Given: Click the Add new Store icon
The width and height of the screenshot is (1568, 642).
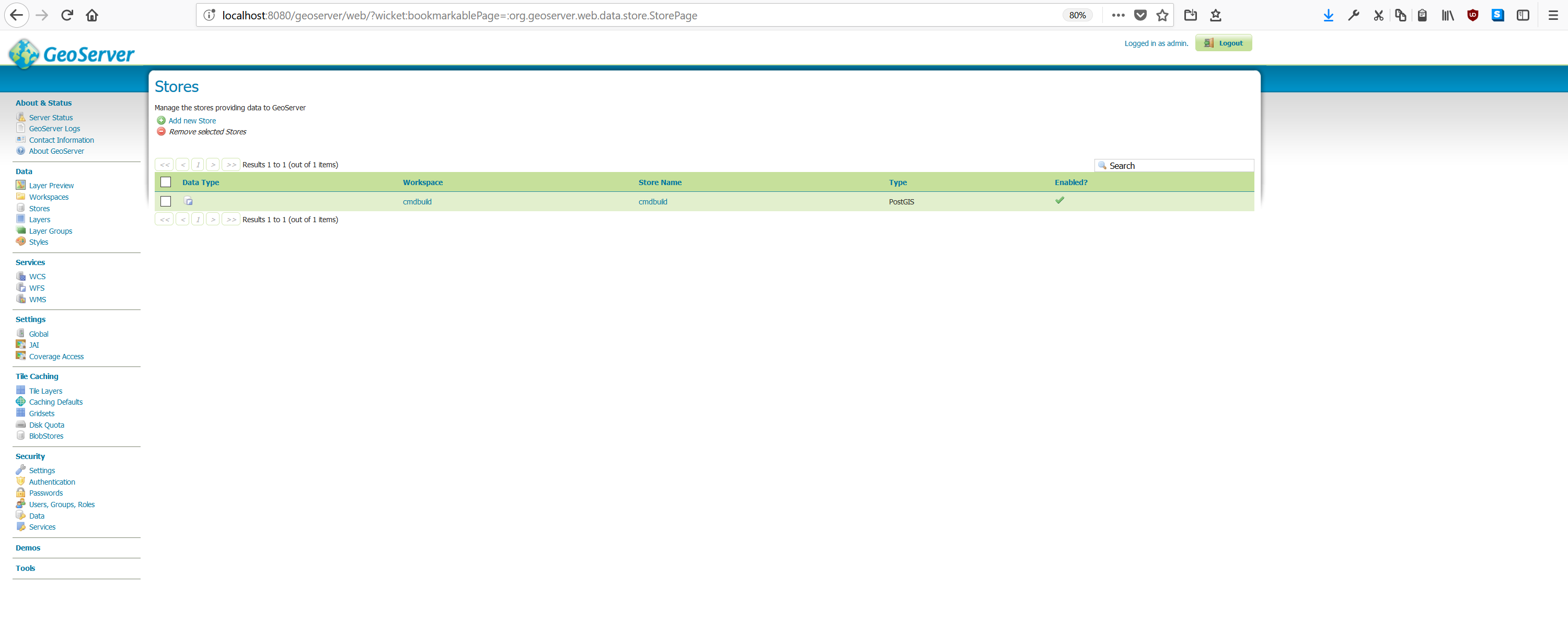Looking at the screenshot, I should [162, 121].
